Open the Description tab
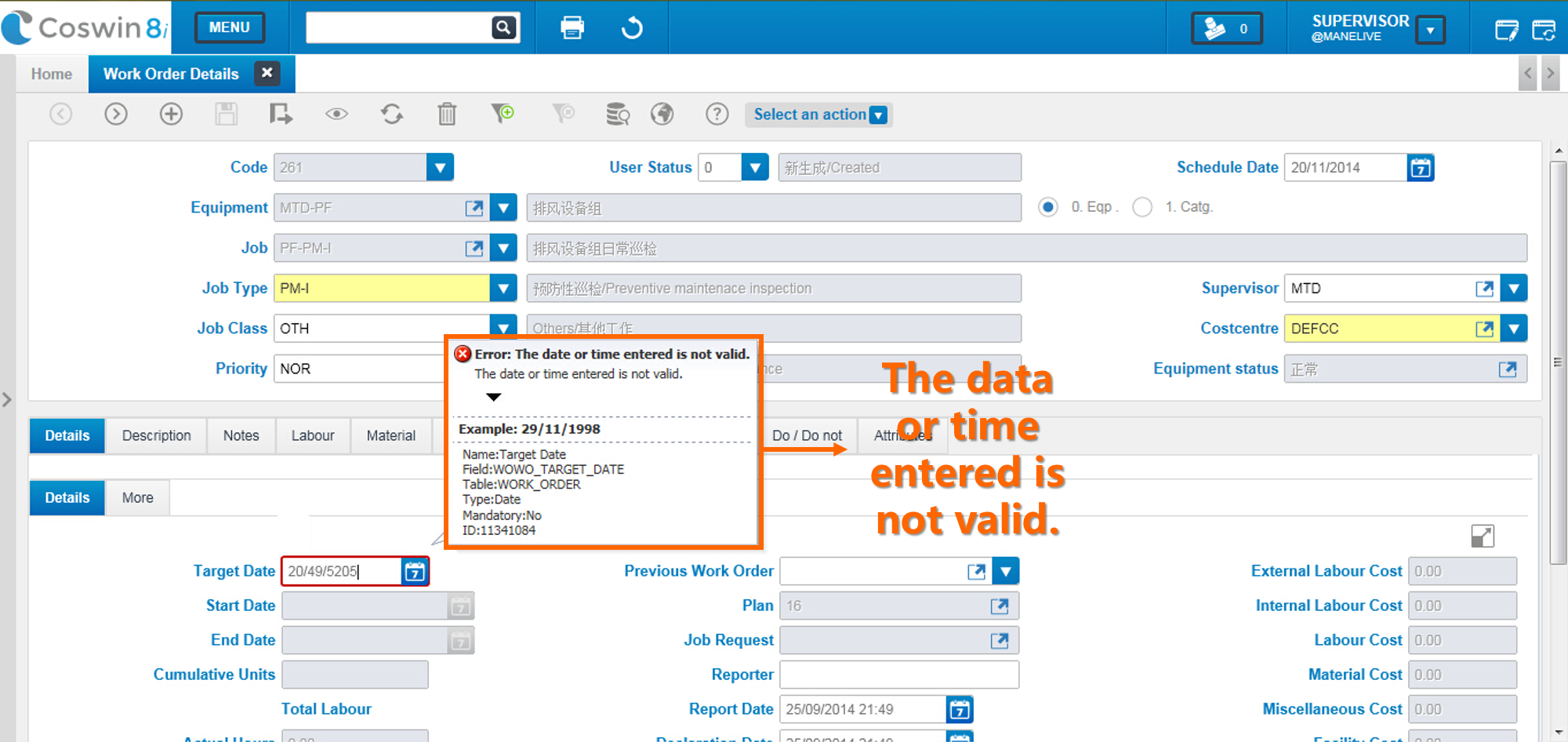1568x742 pixels. (x=156, y=436)
